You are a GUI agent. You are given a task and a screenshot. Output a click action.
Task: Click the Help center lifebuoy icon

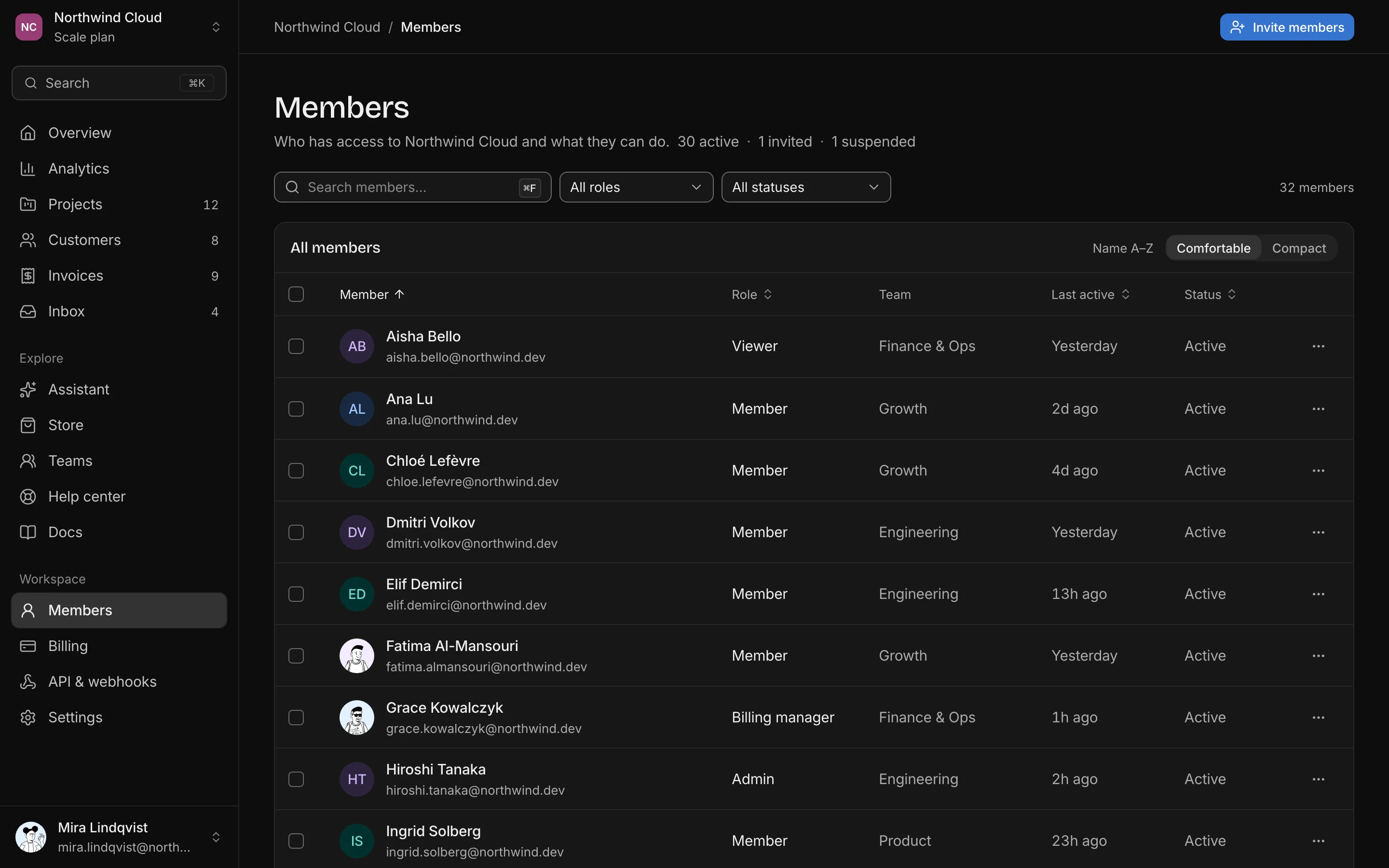coord(27,496)
